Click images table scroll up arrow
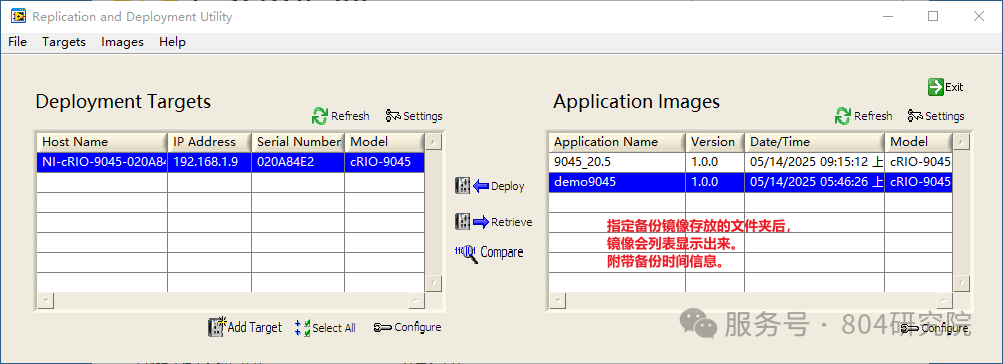This screenshot has height=364, width=1003. (961, 141)
